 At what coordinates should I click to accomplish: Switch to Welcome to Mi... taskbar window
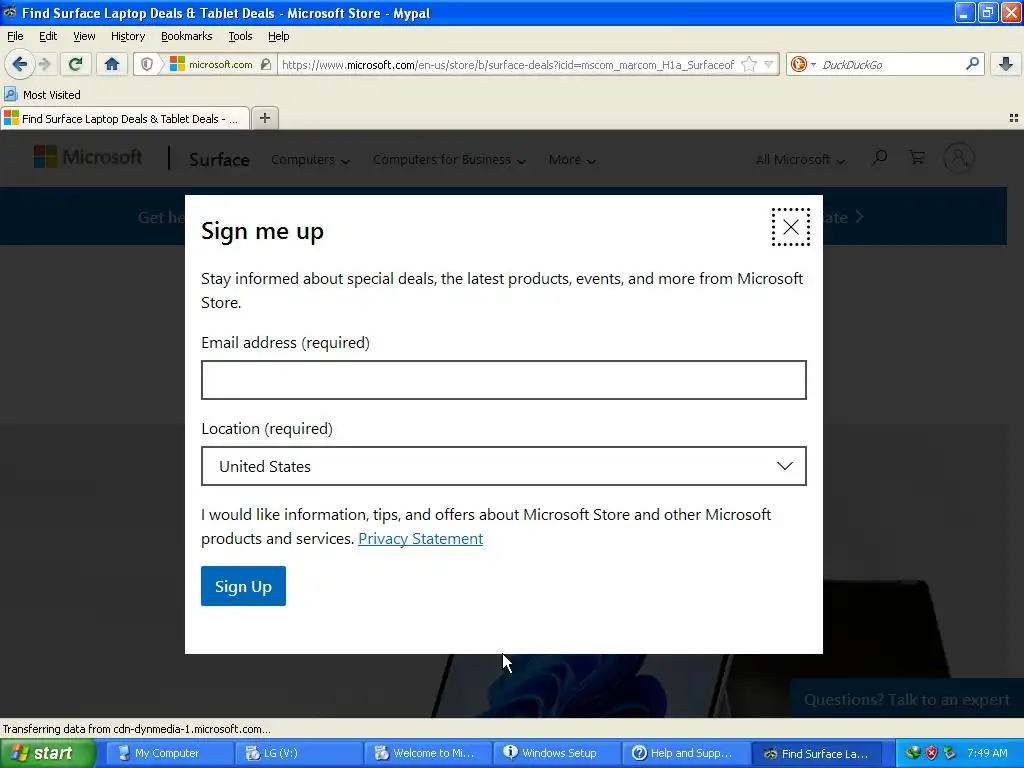coord(427,753)
